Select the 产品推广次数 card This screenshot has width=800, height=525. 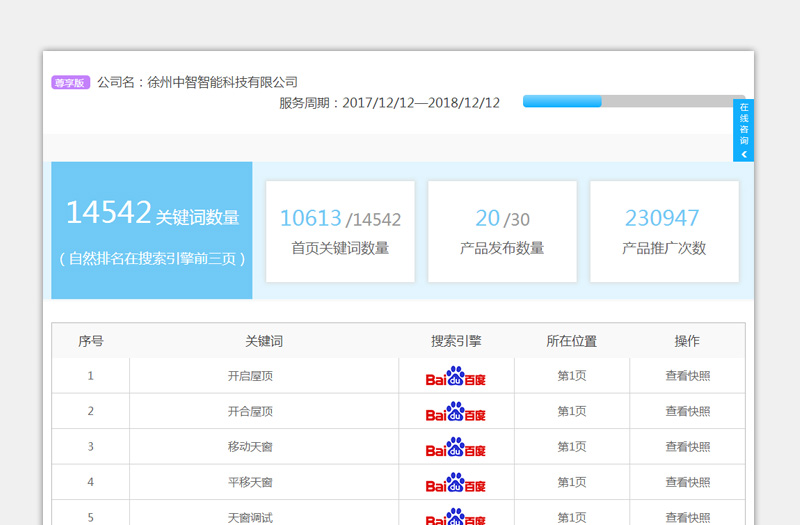[664, 231]
